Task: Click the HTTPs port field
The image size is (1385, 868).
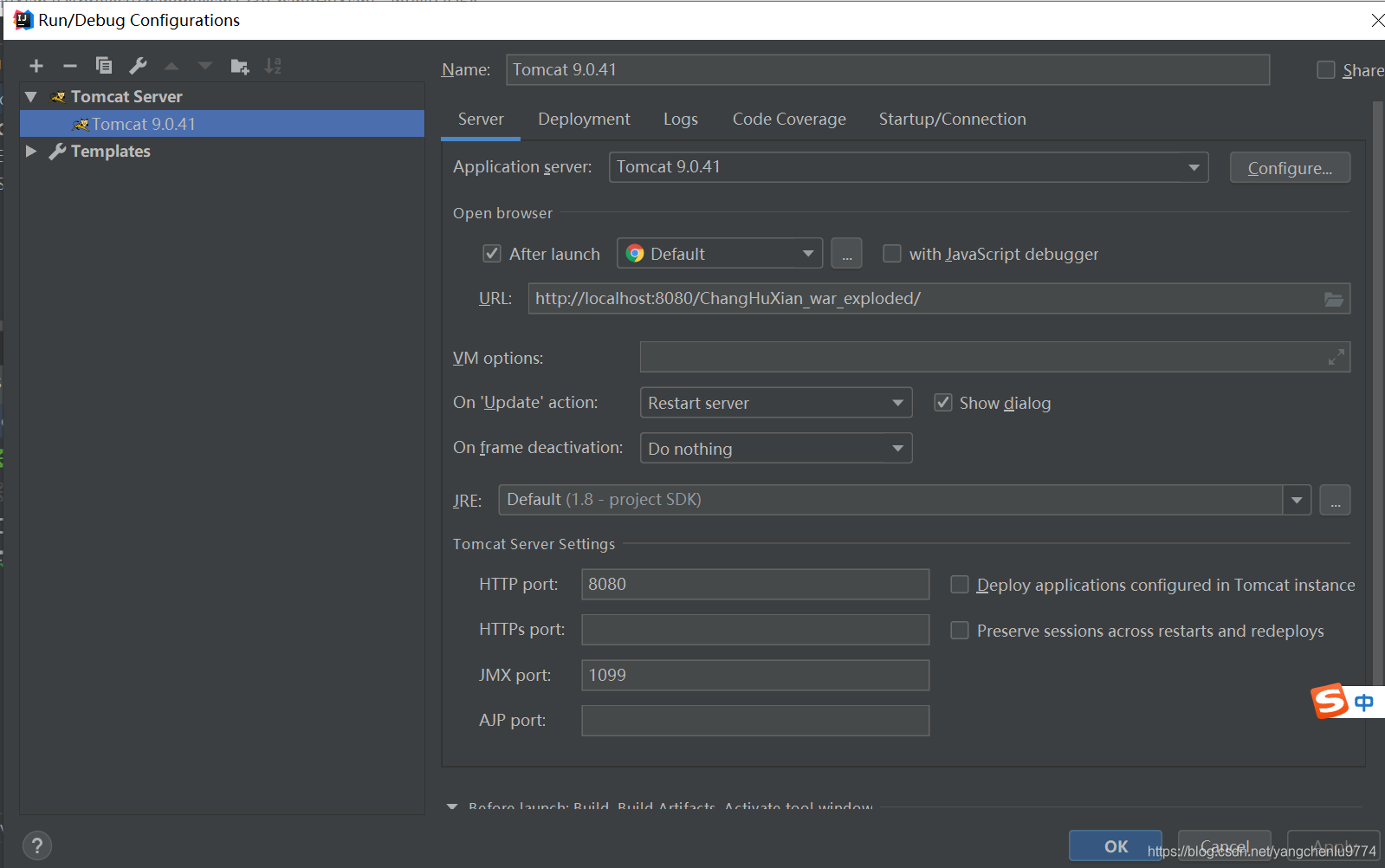Action: tap(755, 630)
